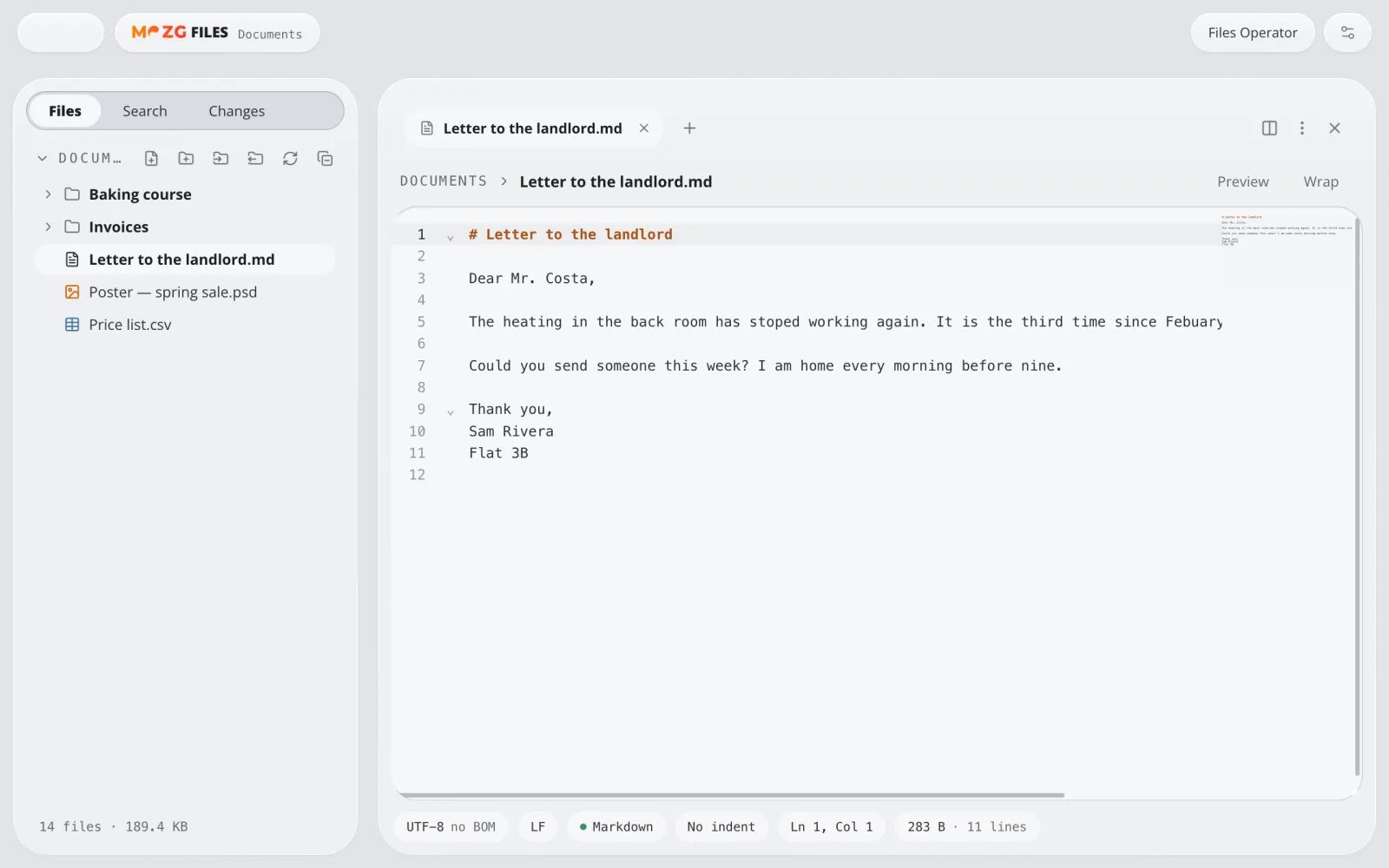
Task: Create a new file in Documents
Action: tap(151, 158)
